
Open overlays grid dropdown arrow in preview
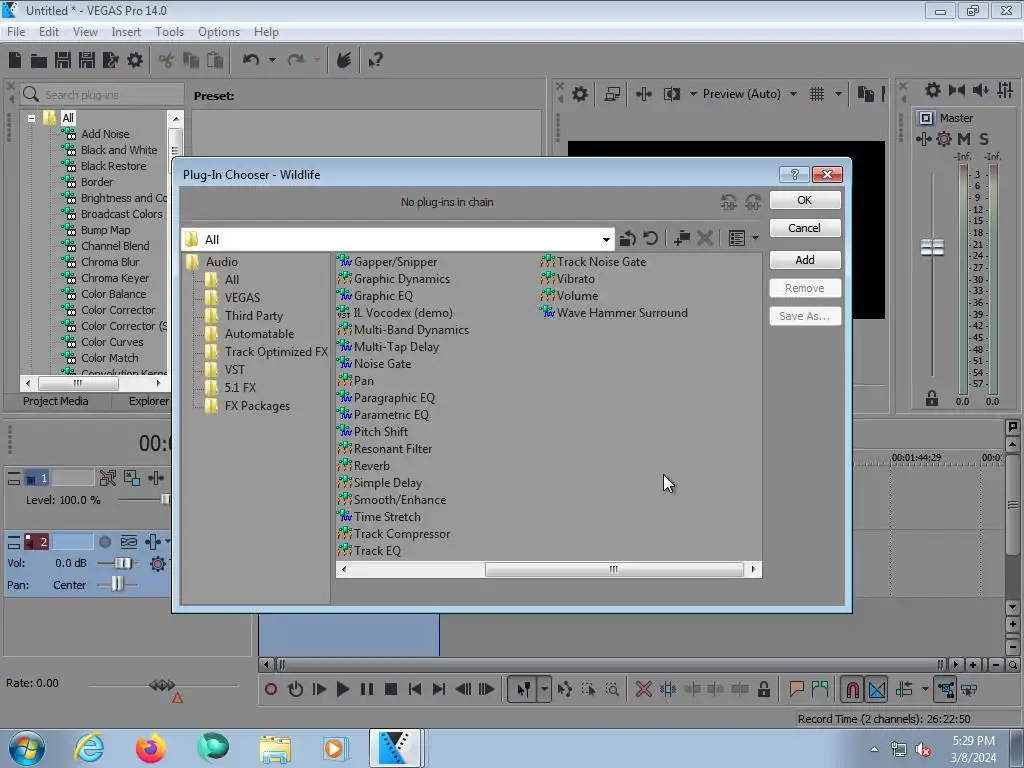pyautogui.click(x=838, y=94)
